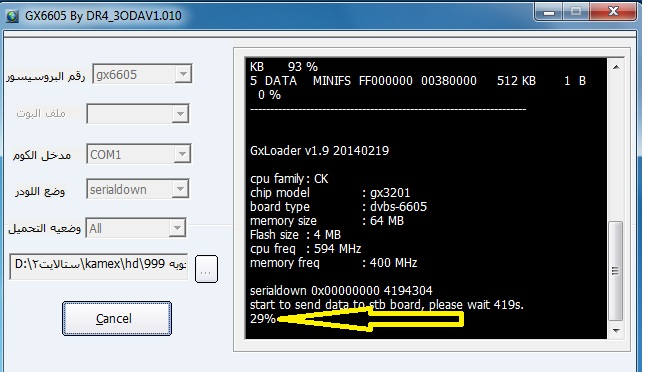Click the 'chip model : gx3201' line

click(330, 193)
